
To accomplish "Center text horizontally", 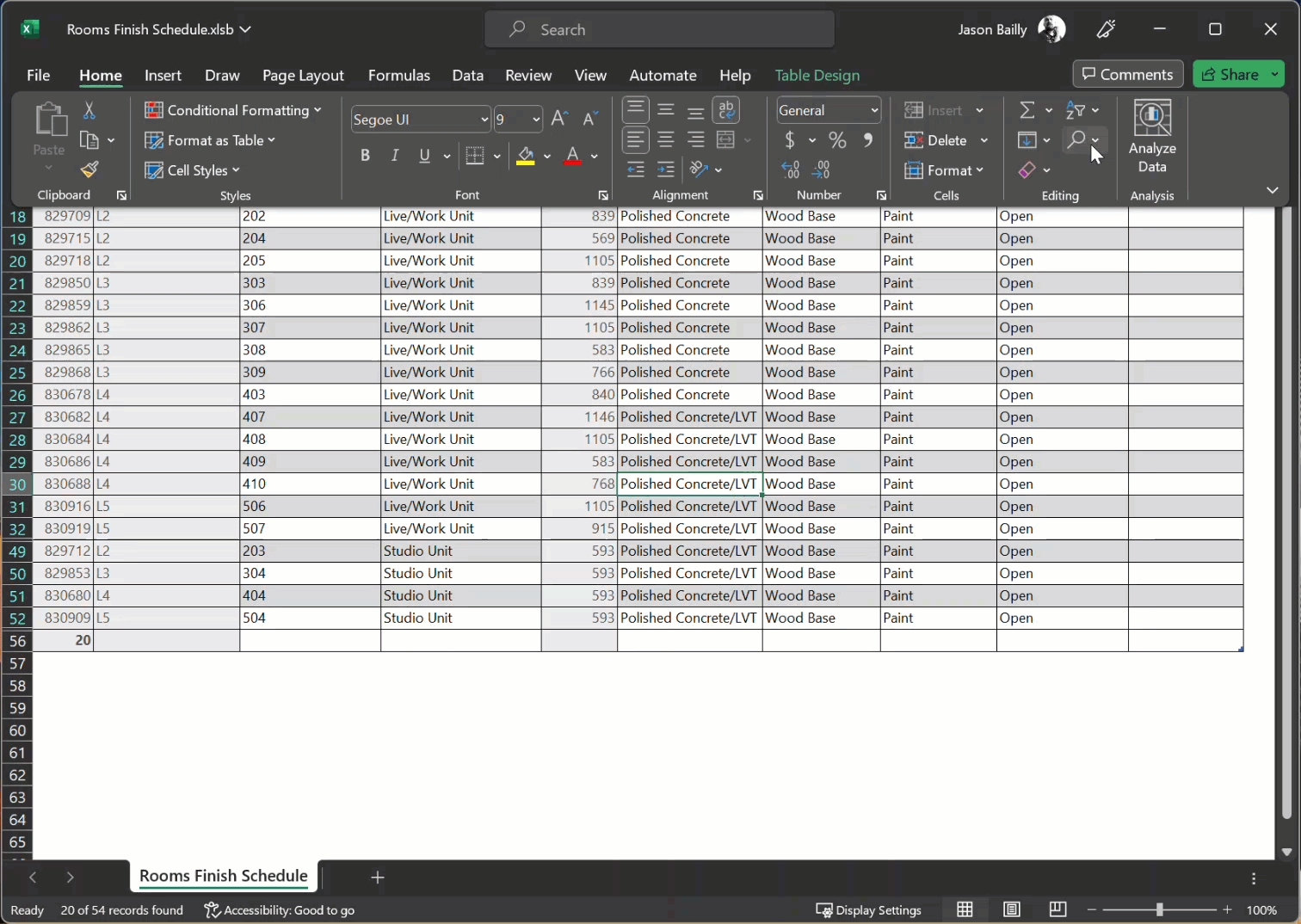I will pyautogui.click(x=666, y=139).
